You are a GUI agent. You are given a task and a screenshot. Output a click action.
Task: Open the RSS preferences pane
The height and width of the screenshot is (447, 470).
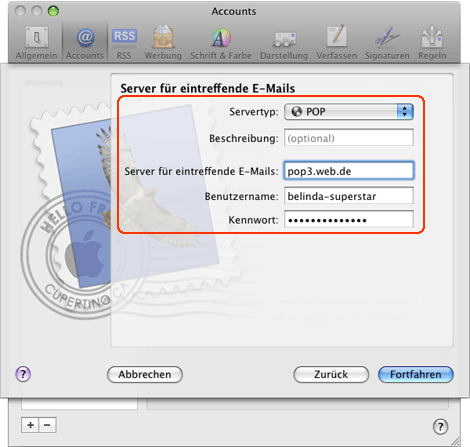point(124,43)
